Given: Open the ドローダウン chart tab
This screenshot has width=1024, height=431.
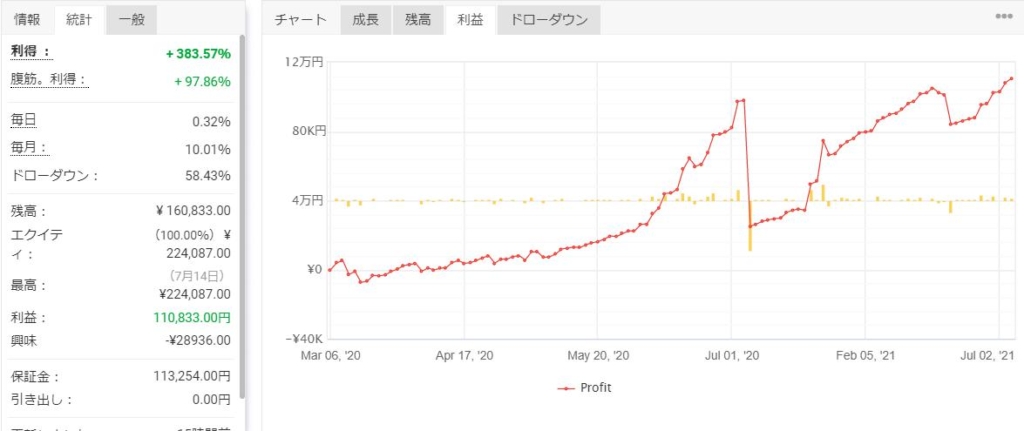Looking at the screenshot, I should [x=549, y=20].
